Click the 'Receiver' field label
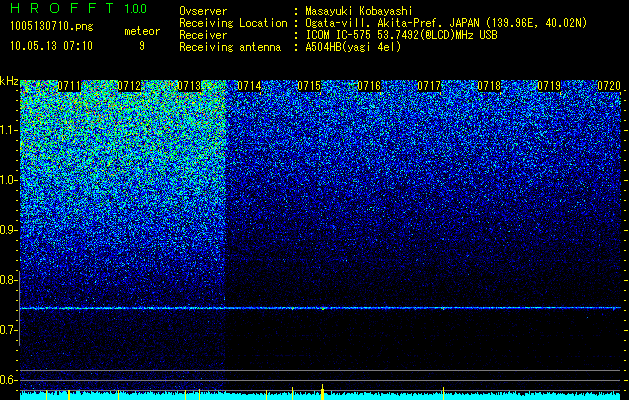The width and height of the screenshot is (629, 400). click(203, 35)
